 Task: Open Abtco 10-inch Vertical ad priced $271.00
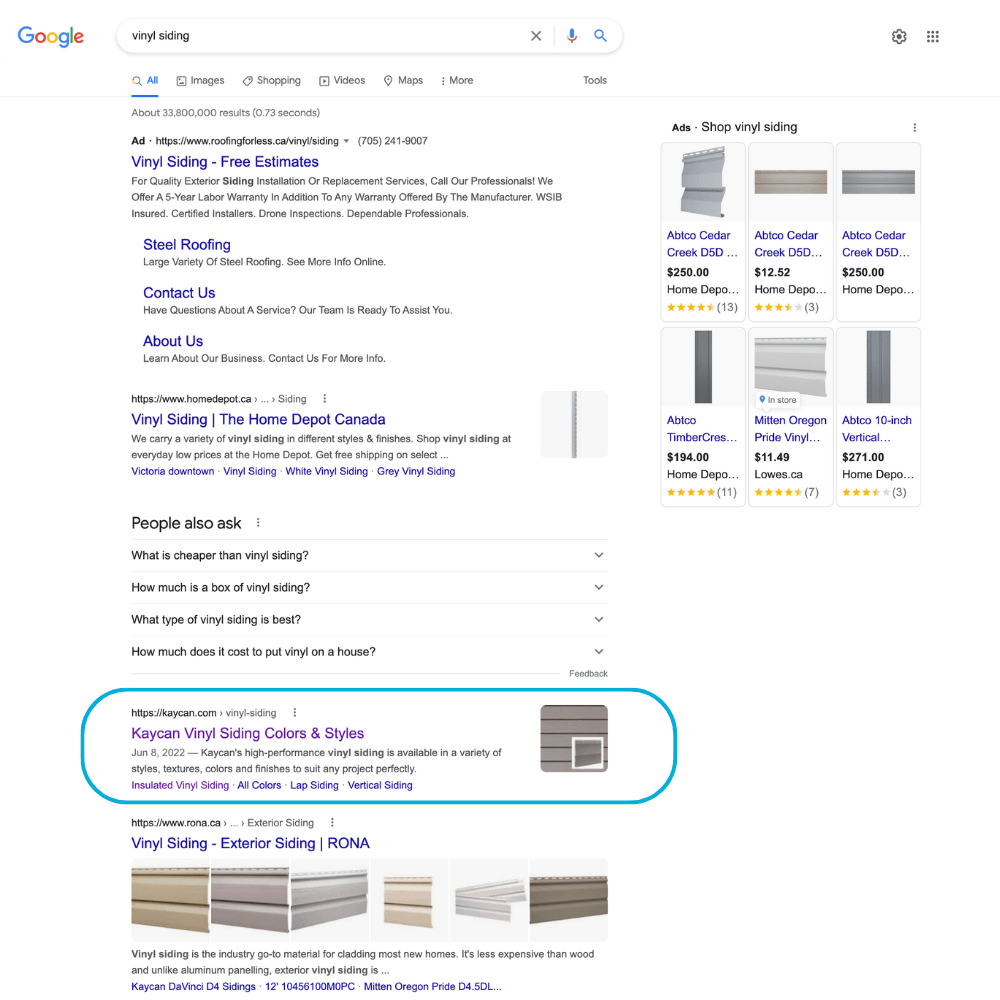(x=878, y=417)
